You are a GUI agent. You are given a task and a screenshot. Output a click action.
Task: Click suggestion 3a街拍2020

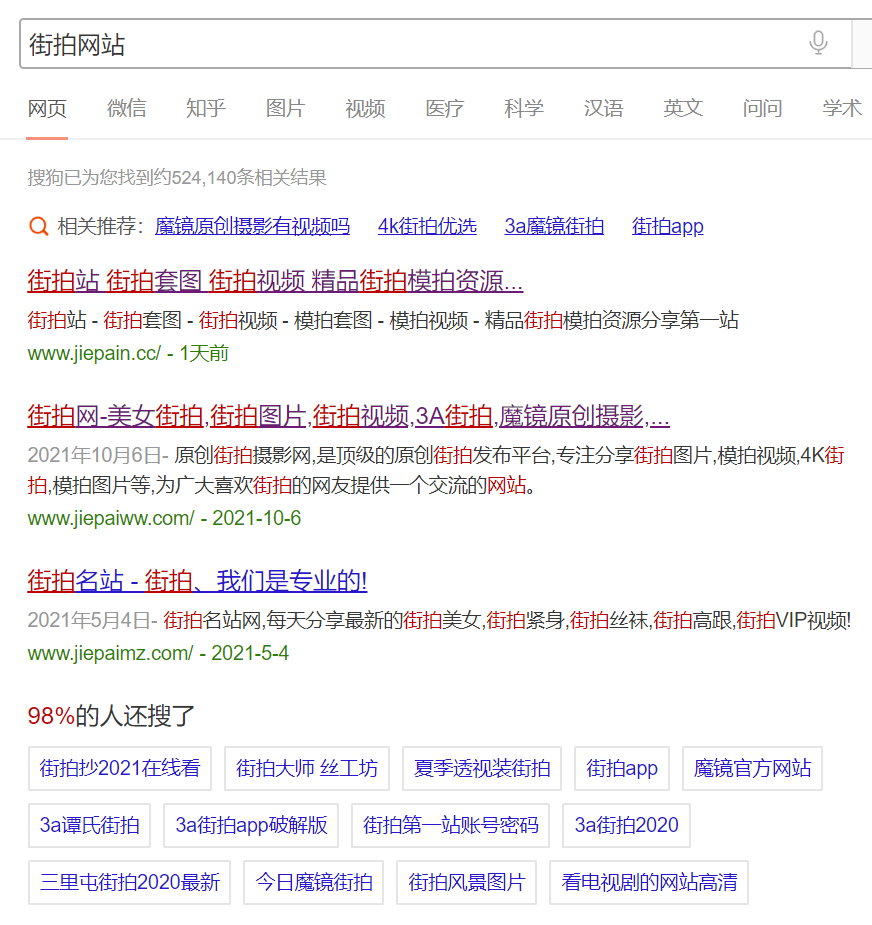tap(627, 825)
